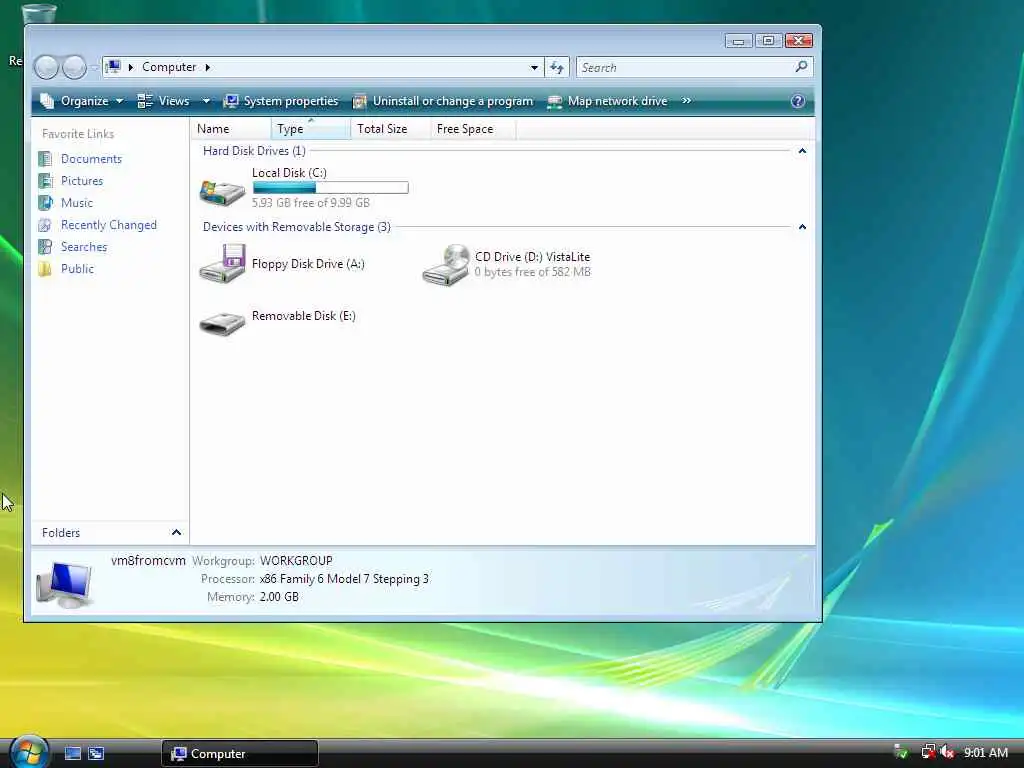The height and width of the screenshot is (768, 1024).
Task: Click Show Desktop quick launch icon
Action: [72, 754]
